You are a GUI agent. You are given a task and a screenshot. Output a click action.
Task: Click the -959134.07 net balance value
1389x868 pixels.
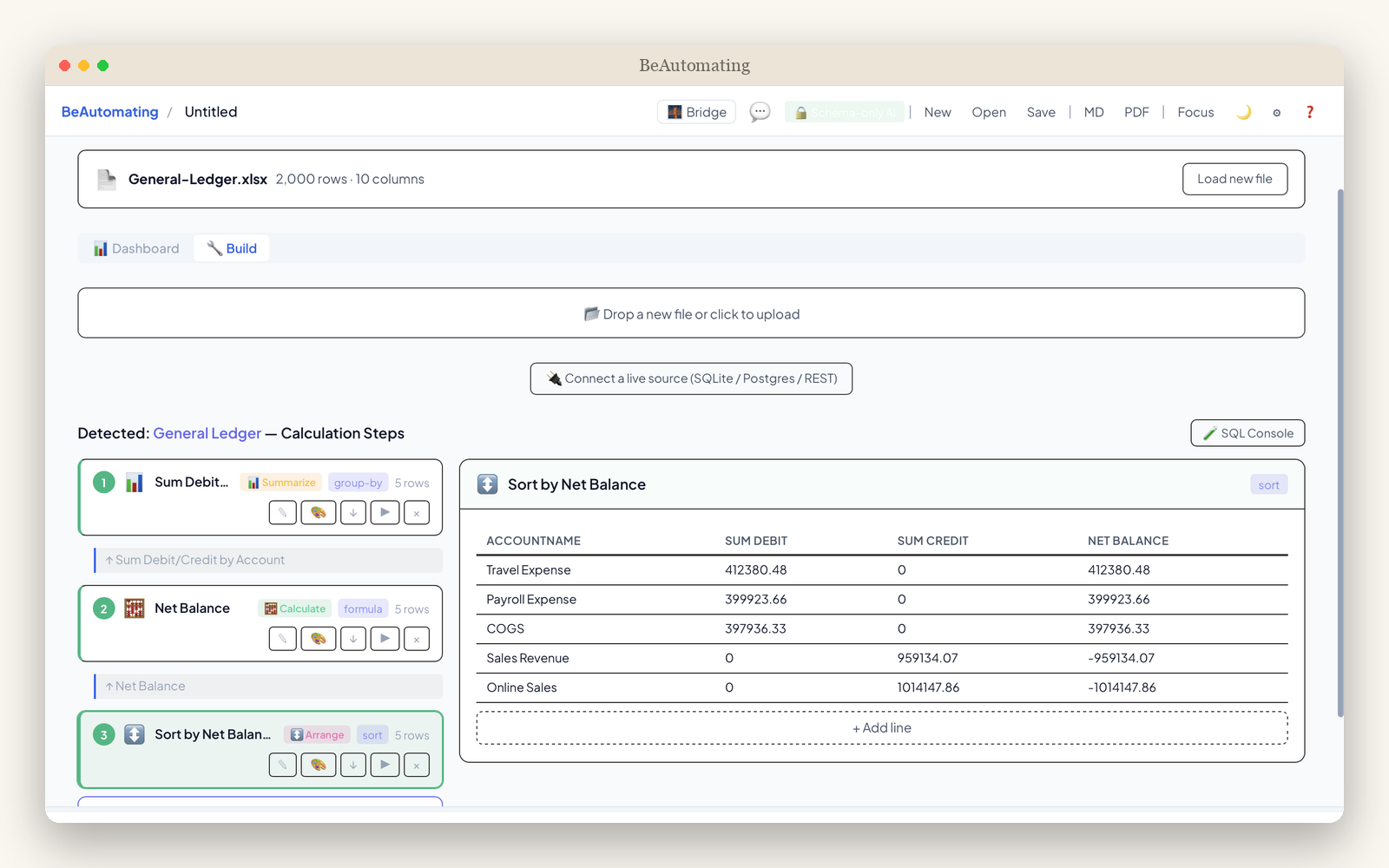pyautogui.click(x=1122, y=658)
